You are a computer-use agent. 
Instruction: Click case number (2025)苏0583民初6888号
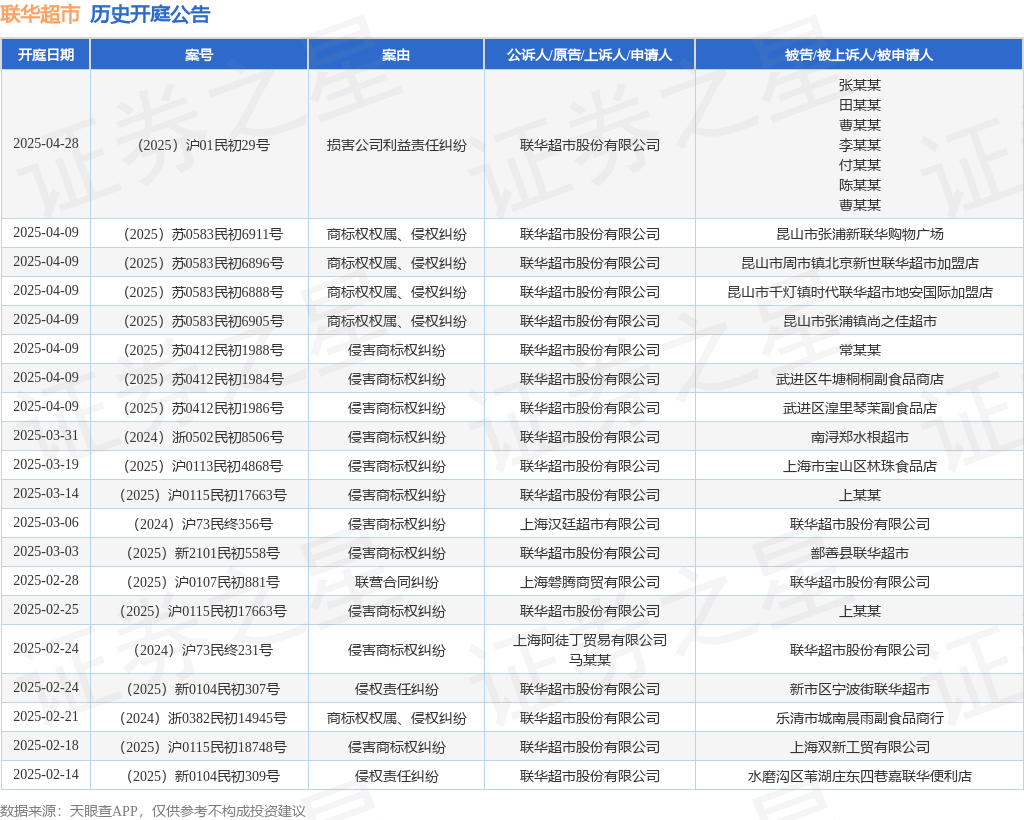pyautogui.click(x=202, y=292)
